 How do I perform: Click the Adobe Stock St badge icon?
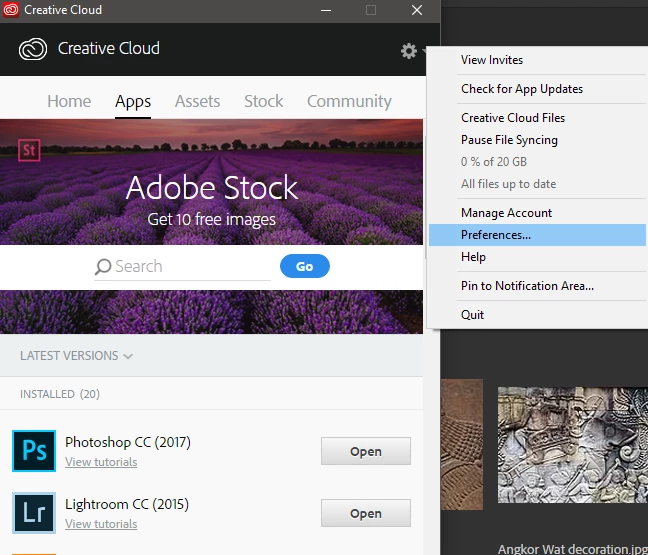coord(29,150)
